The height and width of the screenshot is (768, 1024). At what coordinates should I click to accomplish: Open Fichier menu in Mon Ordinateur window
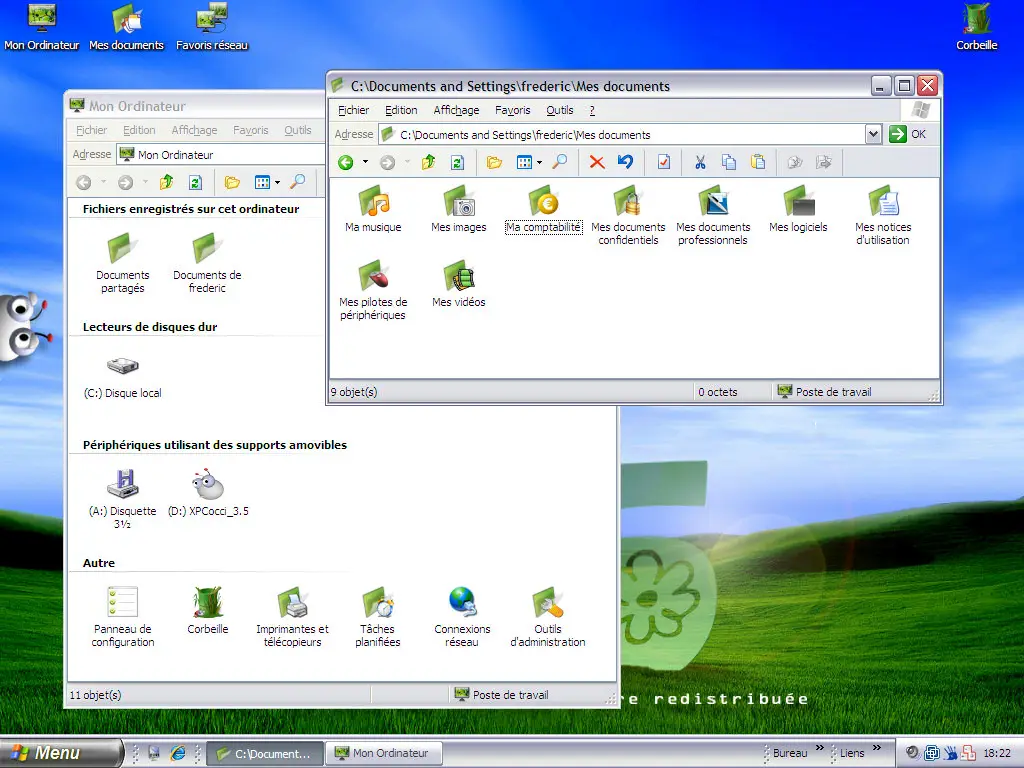91,130
